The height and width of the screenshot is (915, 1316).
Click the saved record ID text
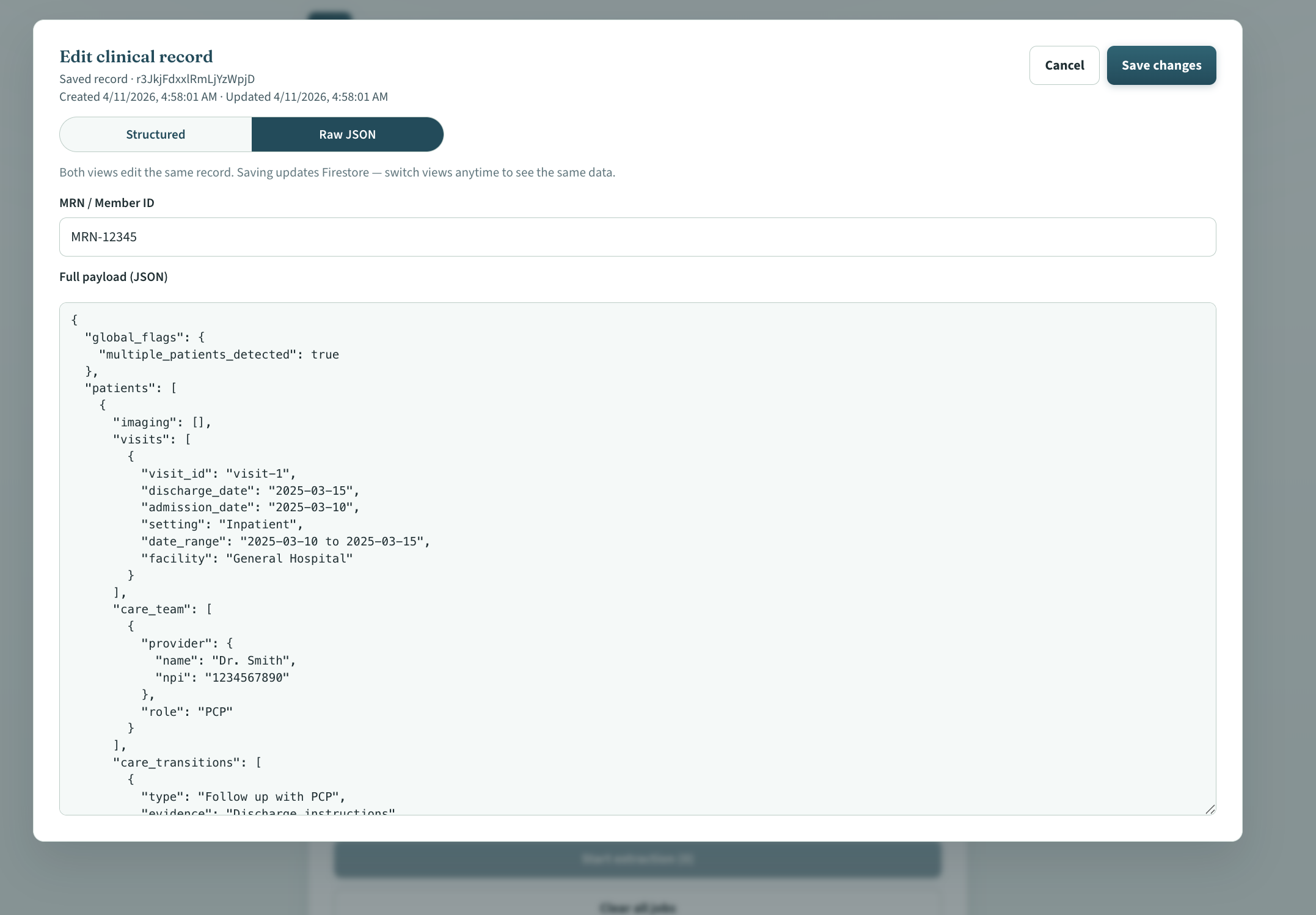tap(195, 79)
